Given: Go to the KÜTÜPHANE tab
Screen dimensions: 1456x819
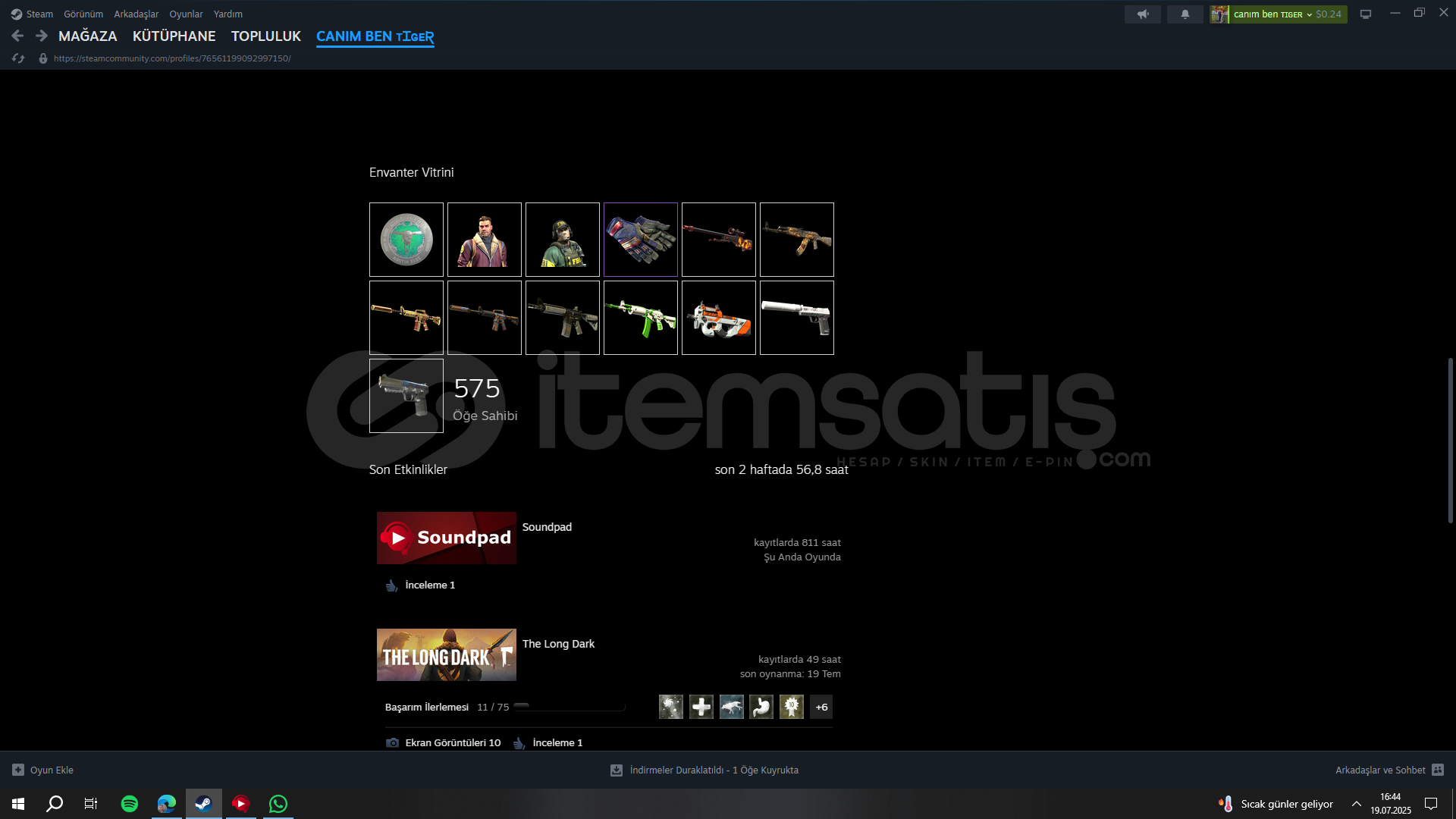Looking at the screenshot, I should coord(174,36).
